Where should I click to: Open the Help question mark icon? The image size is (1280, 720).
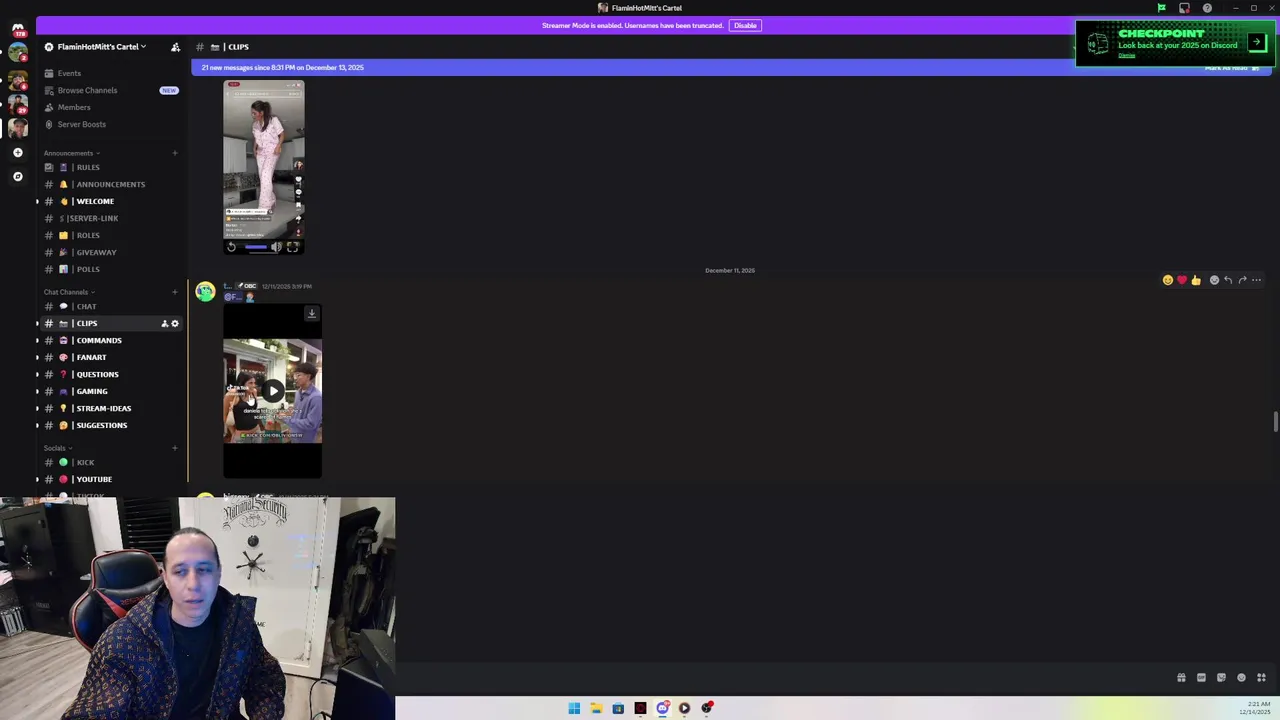tap(1207, 8)
